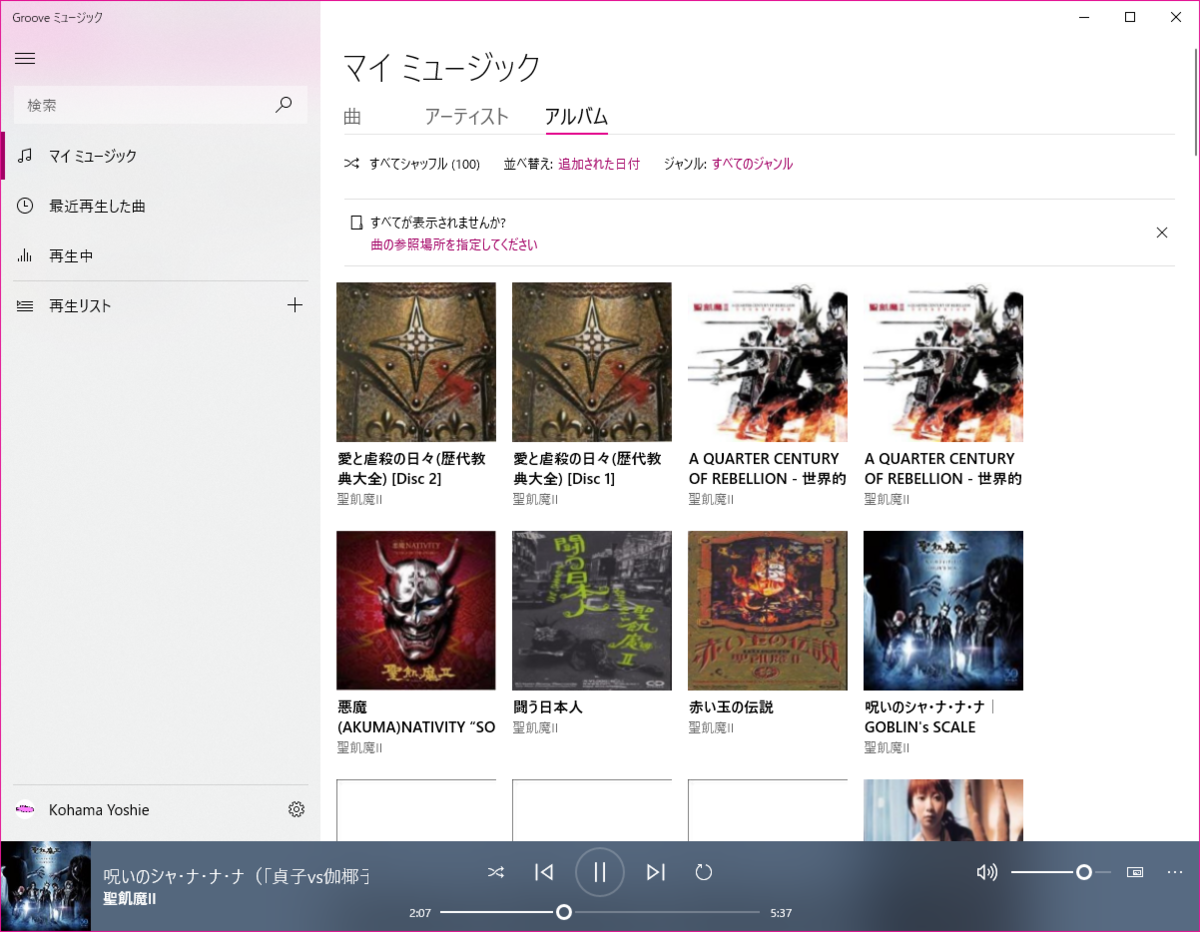
Task: Open settings gear icon
Action: (x=296, y=810)
